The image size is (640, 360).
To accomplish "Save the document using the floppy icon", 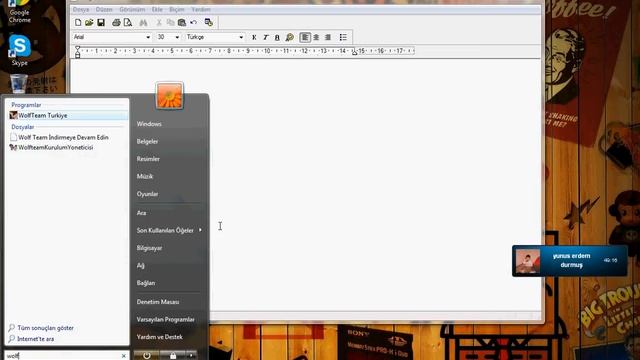I will (x=101, y=22).
